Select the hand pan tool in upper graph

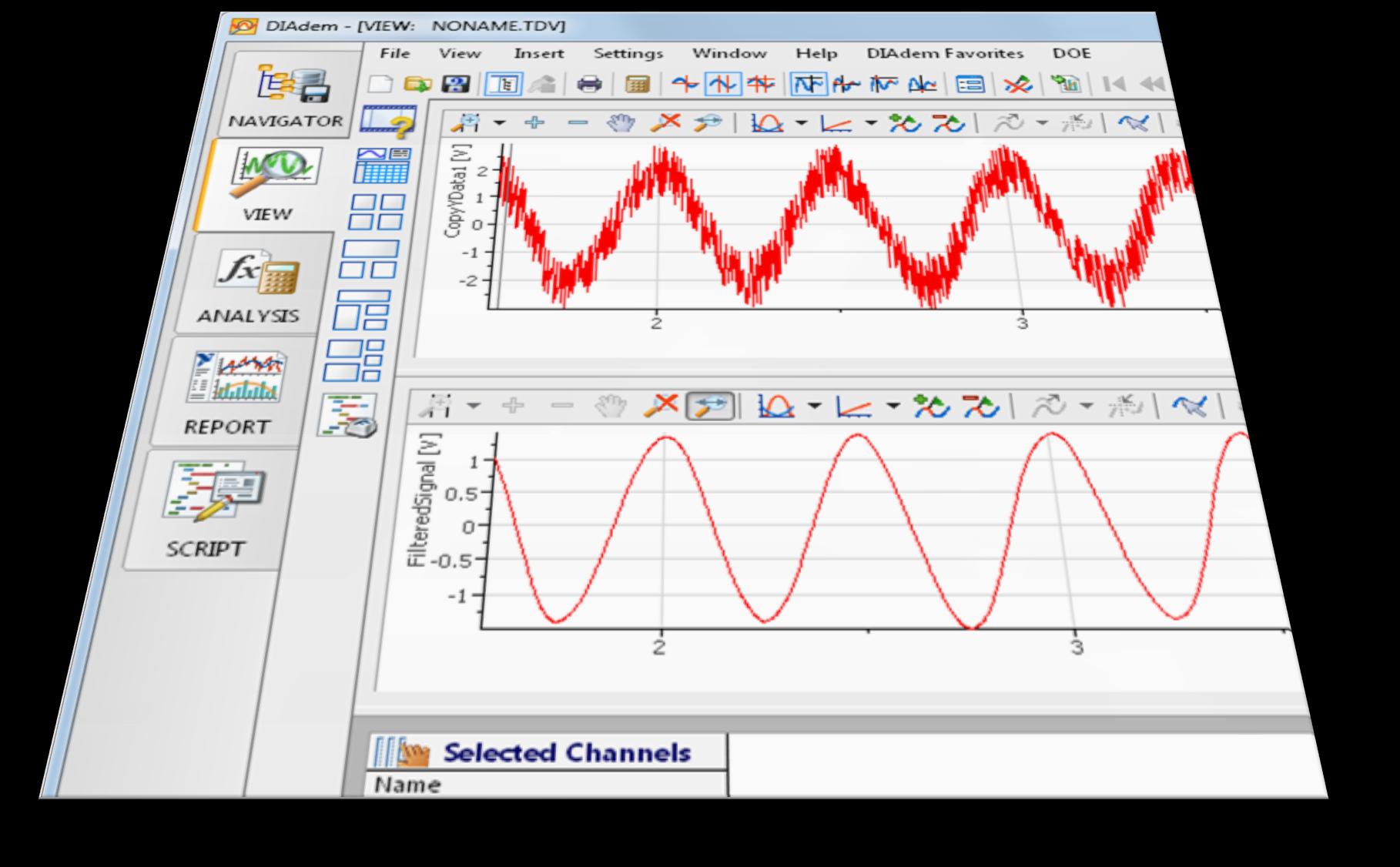click(x=621, y=122)
